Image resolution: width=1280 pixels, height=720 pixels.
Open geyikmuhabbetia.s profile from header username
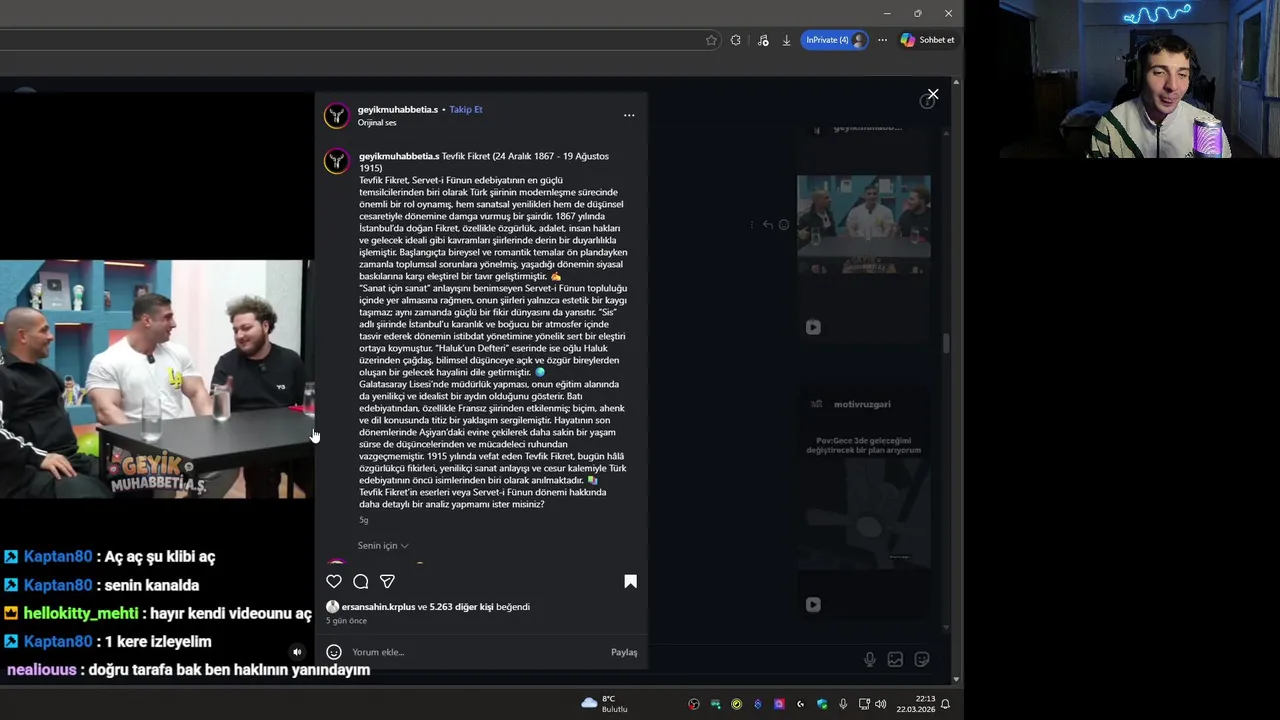[x=398, y=109]
